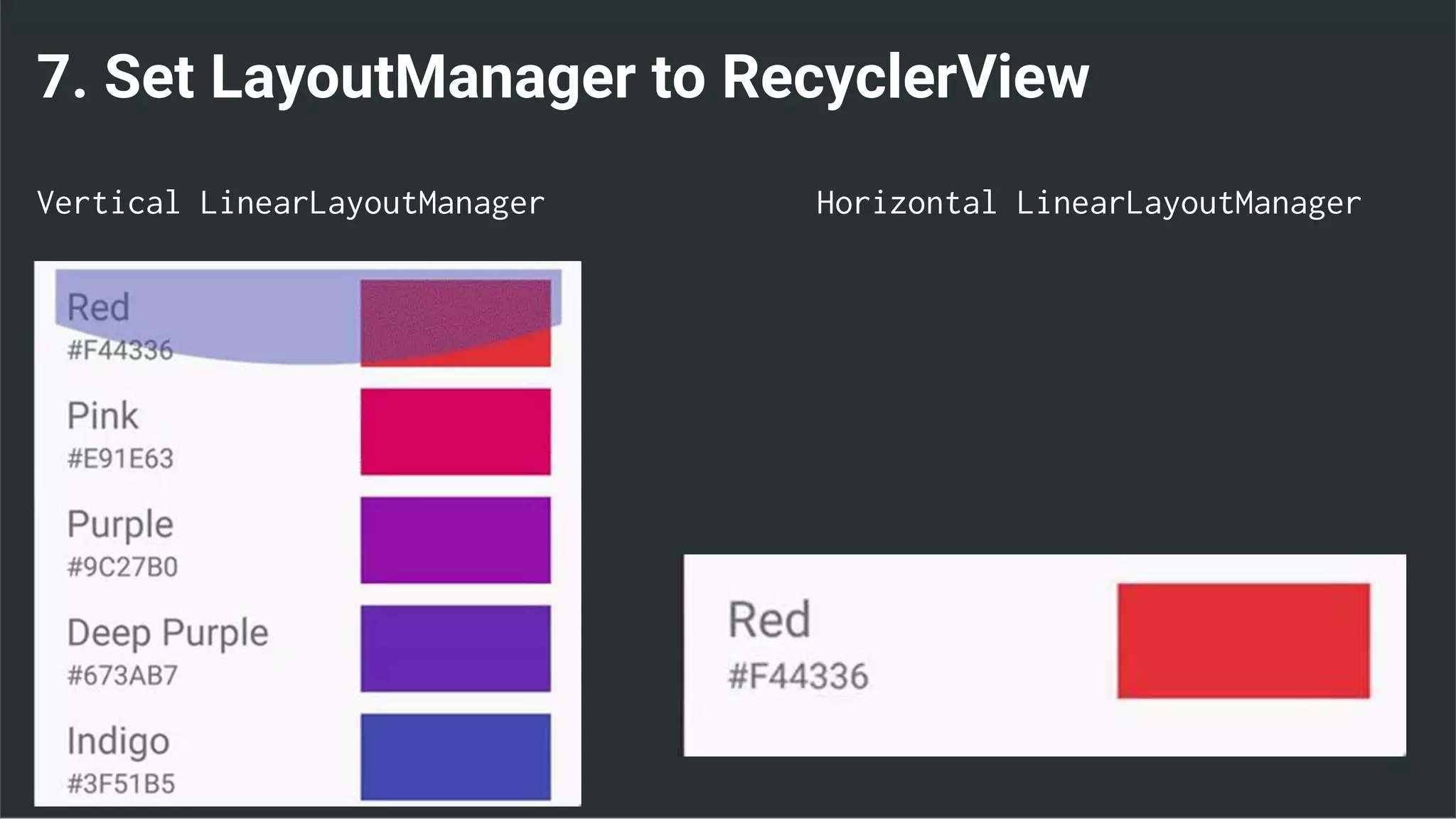This screenshot has width=1456, height=819.
Task: Tap the Red label in the horizontal list
Action: [x=769, y=620]
